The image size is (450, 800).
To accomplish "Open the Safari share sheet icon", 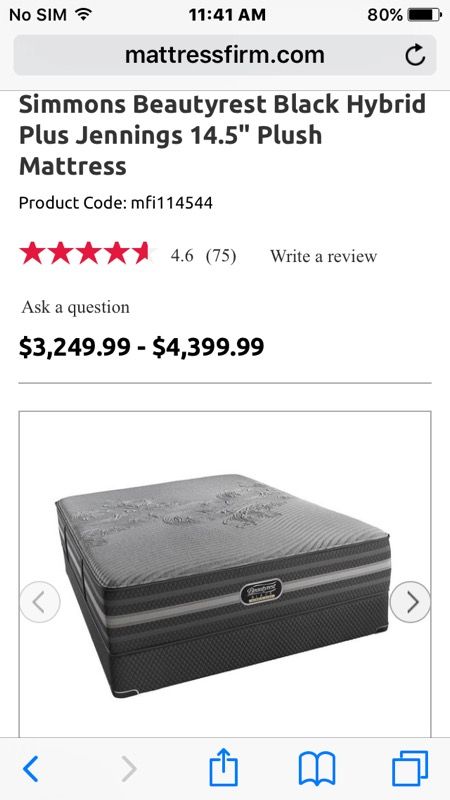I will 224,767.
